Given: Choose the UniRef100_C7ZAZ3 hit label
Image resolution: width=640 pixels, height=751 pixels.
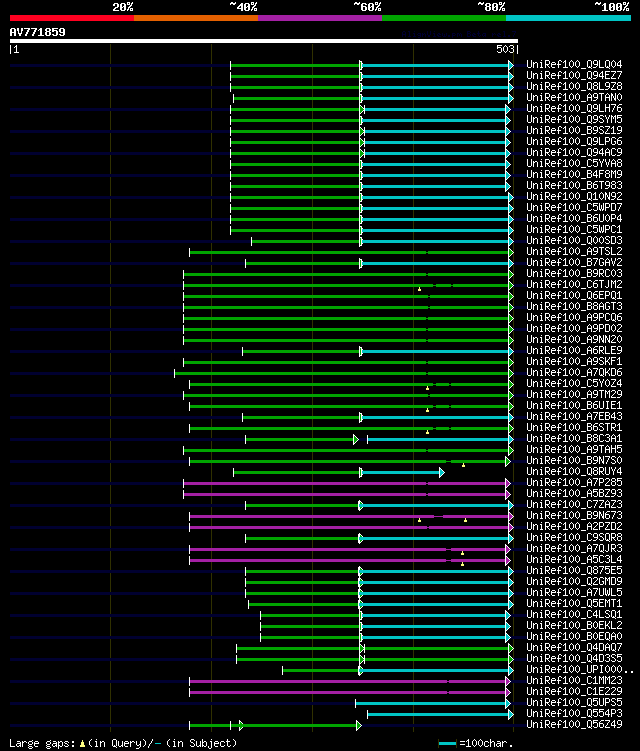Looking at the screenshot, I should click(574, 505).
